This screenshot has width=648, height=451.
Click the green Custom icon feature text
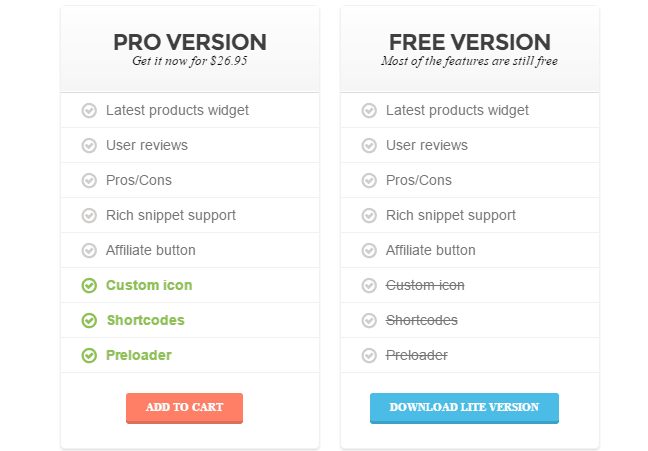coord(149,285)
